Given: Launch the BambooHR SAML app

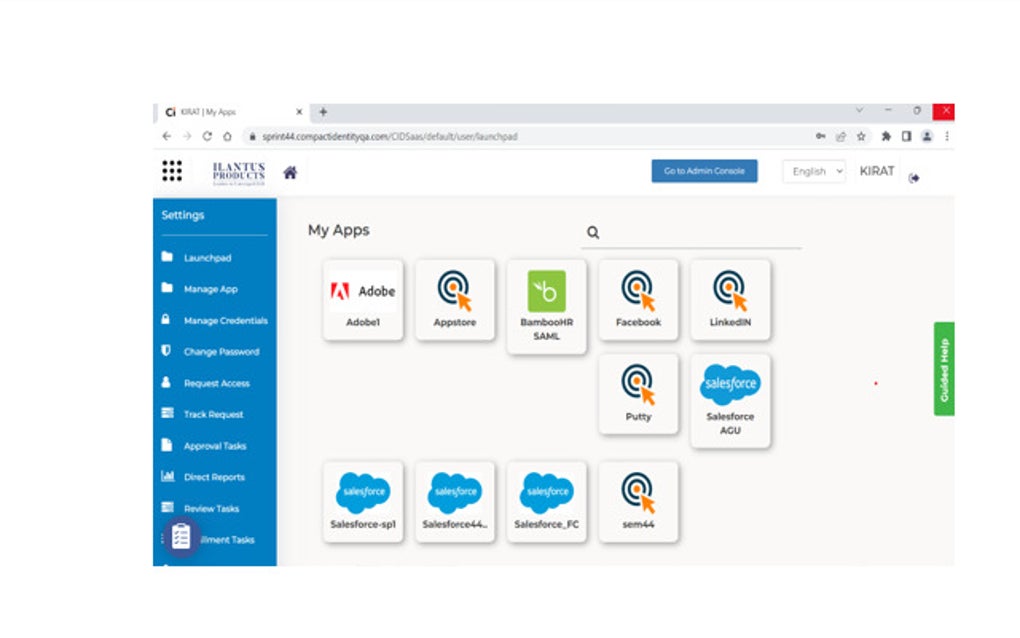Looking at the screenshot, I should pos(546,306).
